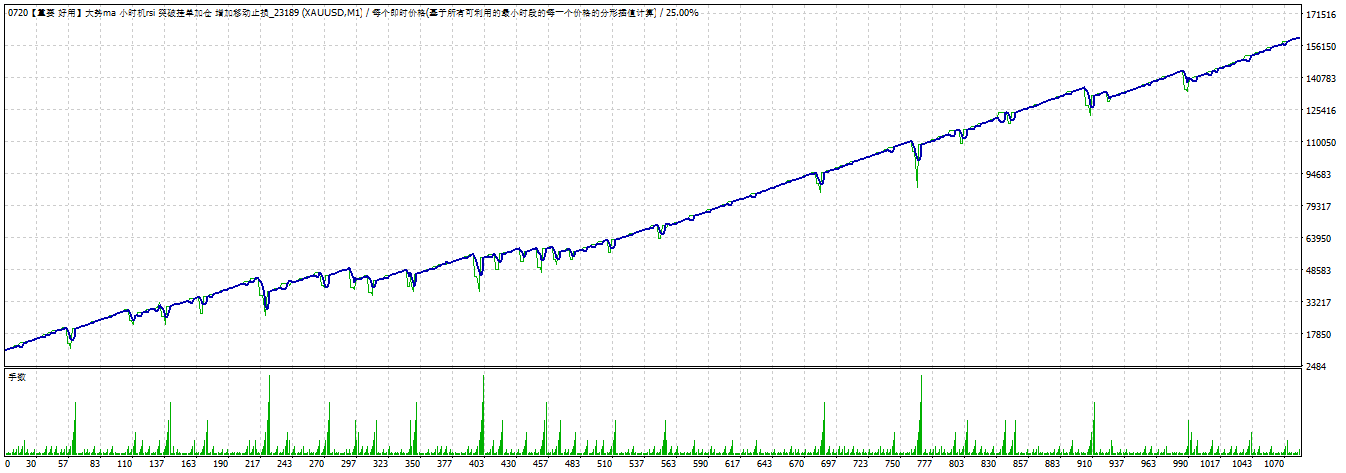Click the 48583 value on the balance axis

pyautogui.click(x=1320, y=271)
